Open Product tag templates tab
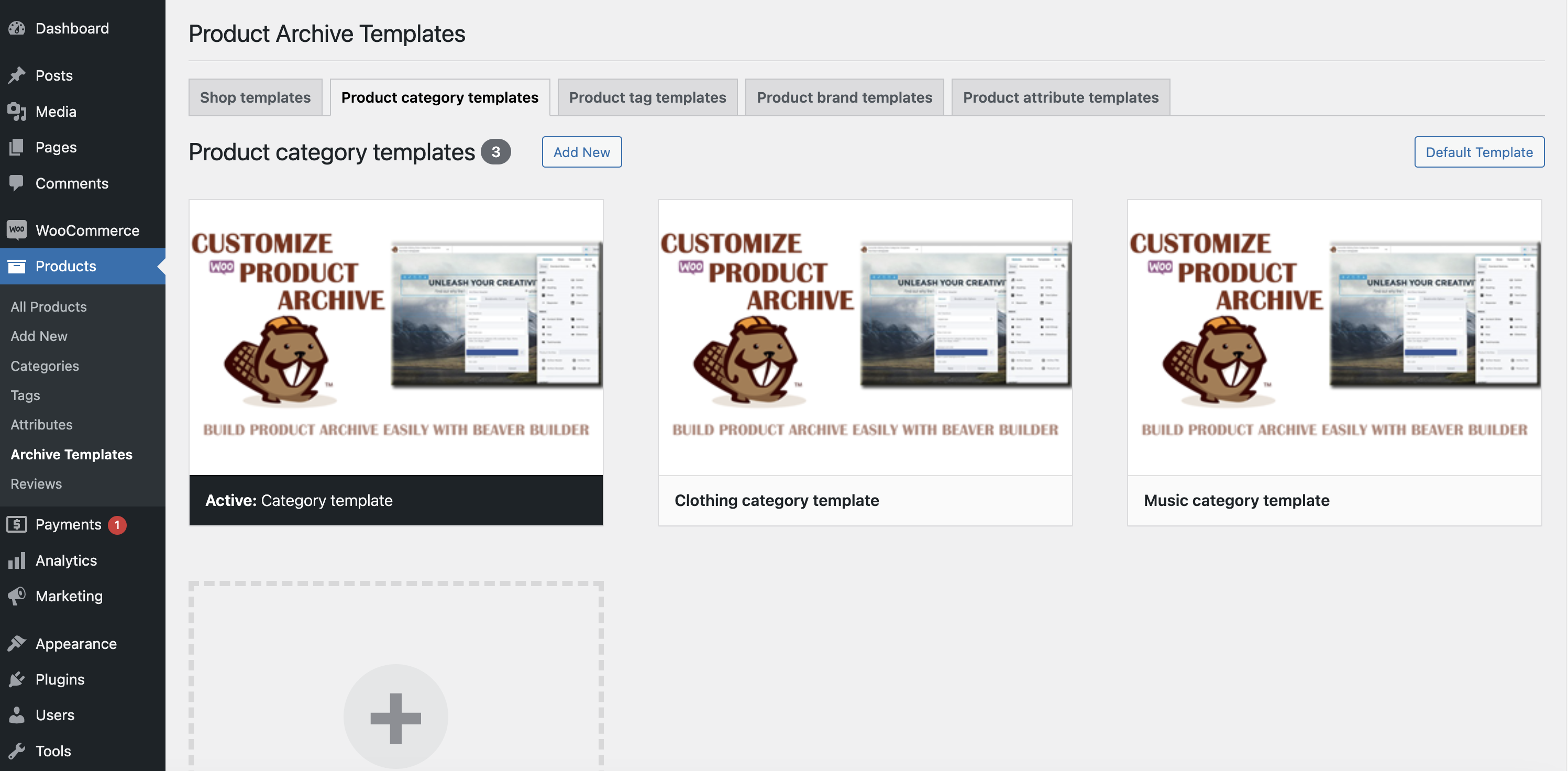Viewport: 1568px width, 771px height. coord(647,97)
